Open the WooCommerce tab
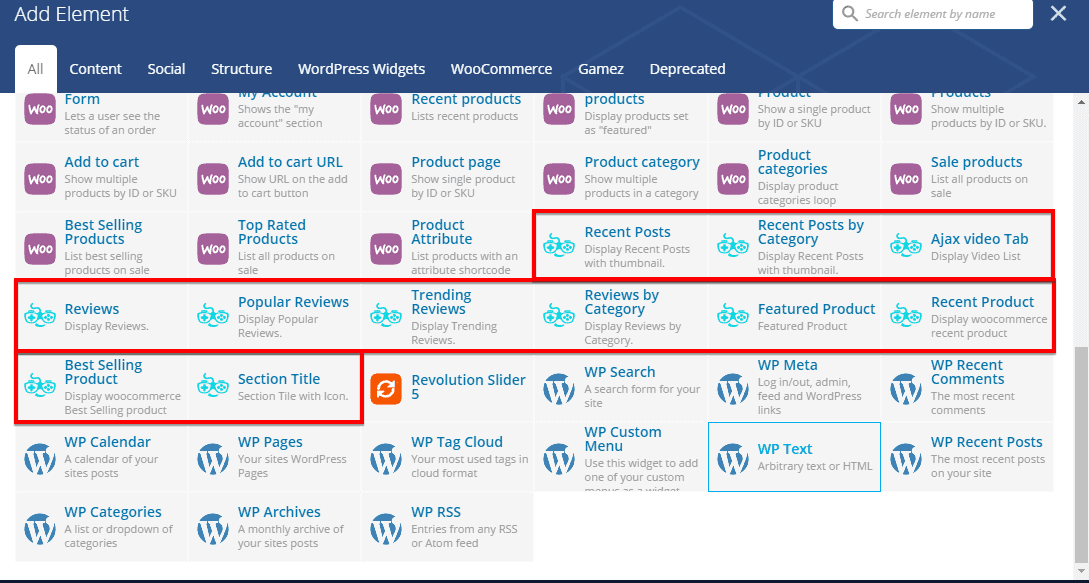Viewport: 1089px width, 583px height. point(501,69)
